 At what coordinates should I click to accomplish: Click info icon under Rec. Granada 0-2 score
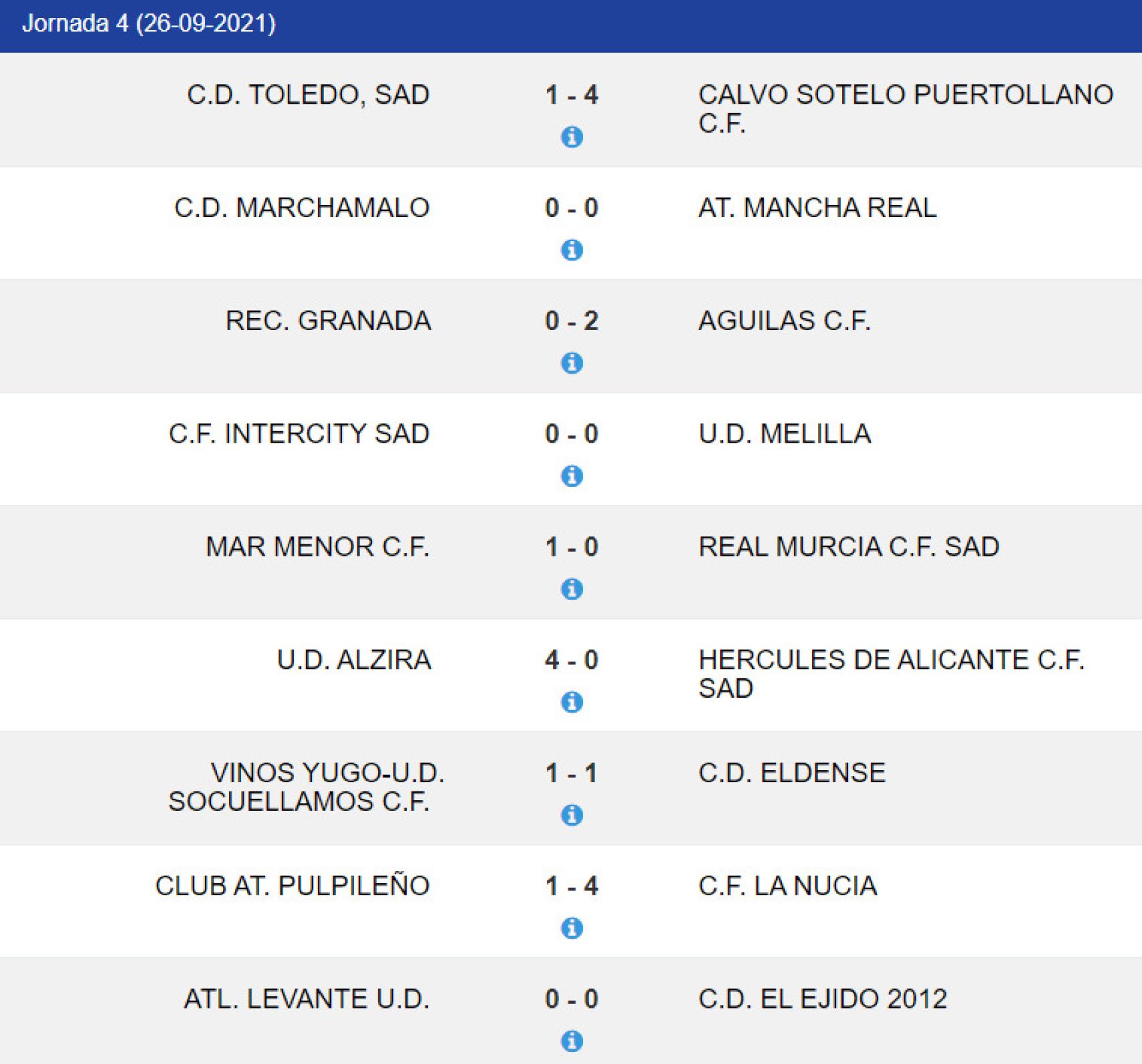click(572, 364)
